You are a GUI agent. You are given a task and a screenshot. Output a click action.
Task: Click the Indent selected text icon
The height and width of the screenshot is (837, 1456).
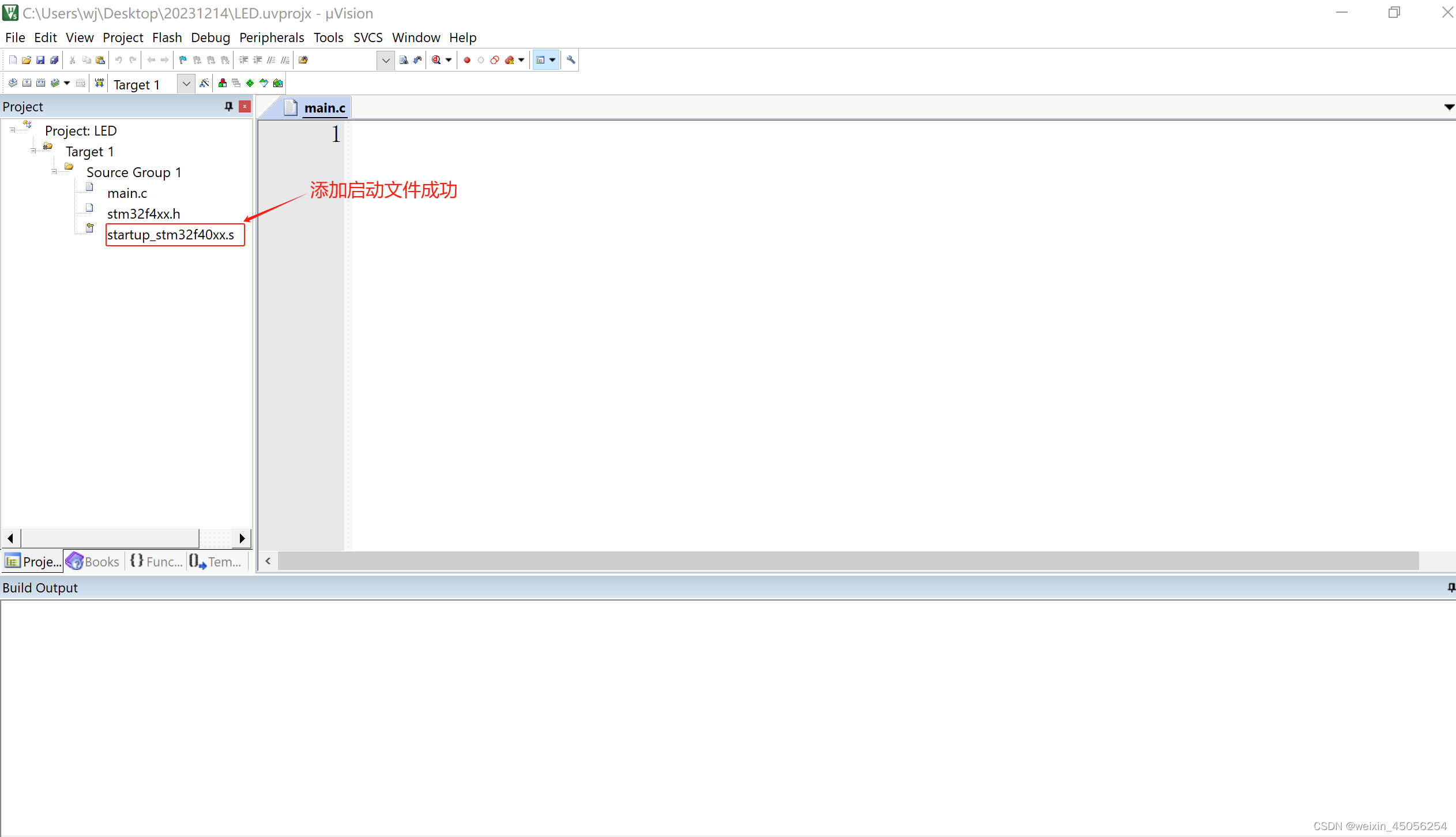tap(243, 60)
